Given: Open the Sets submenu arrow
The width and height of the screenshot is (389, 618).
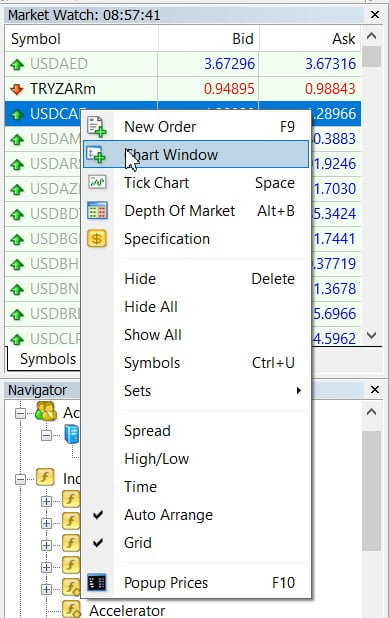Looking at the screenshot, I should coord(298,391).
